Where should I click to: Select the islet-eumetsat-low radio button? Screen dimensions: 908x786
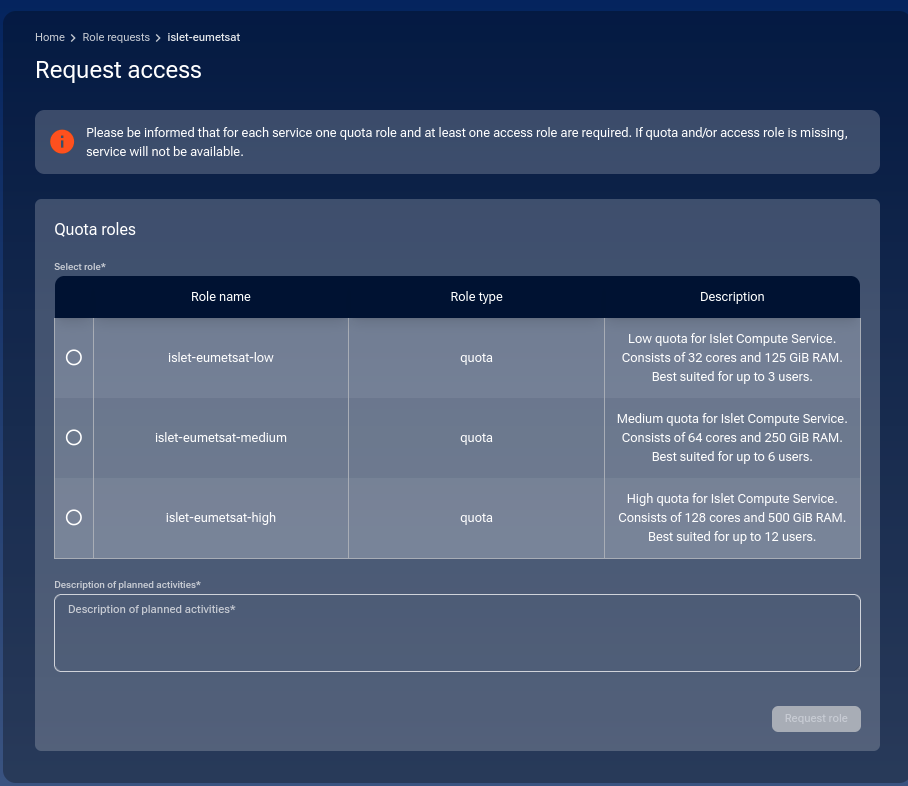pyautogui.click(x=73, y=358)
